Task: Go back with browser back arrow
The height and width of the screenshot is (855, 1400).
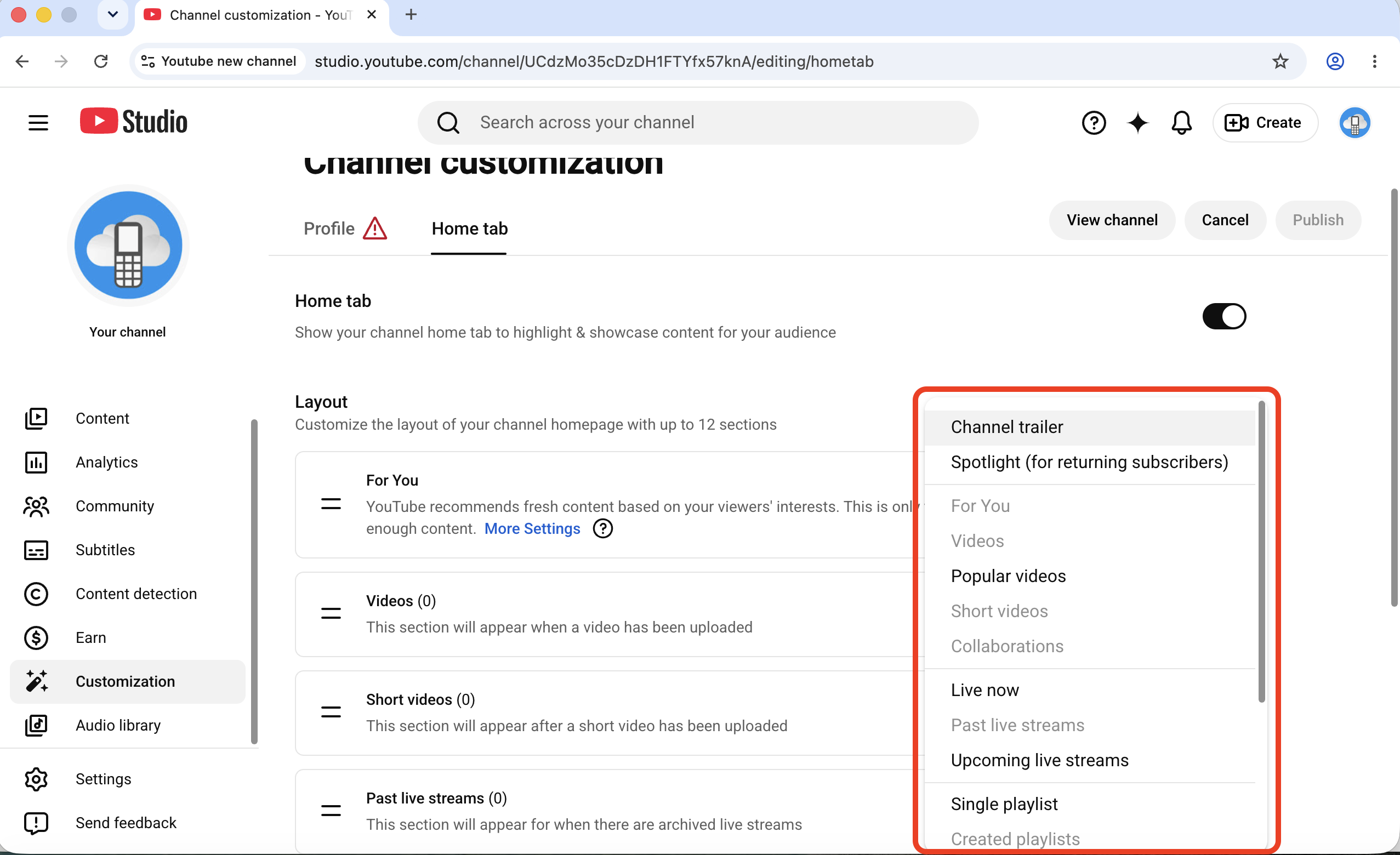Action: (22, 61)
